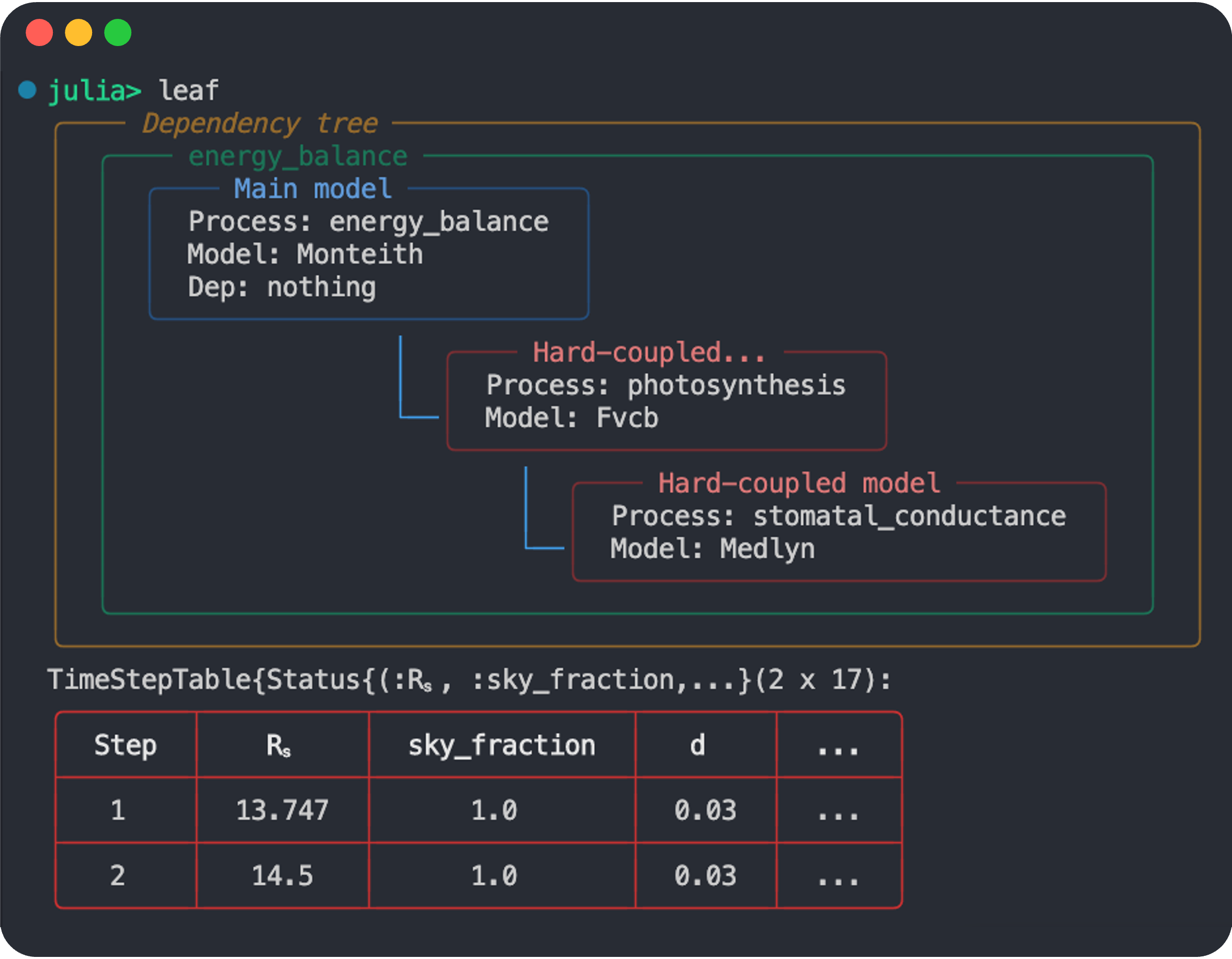Click the green maximize window button
This screenshot has height=959, width=1232.
[118, 33]
